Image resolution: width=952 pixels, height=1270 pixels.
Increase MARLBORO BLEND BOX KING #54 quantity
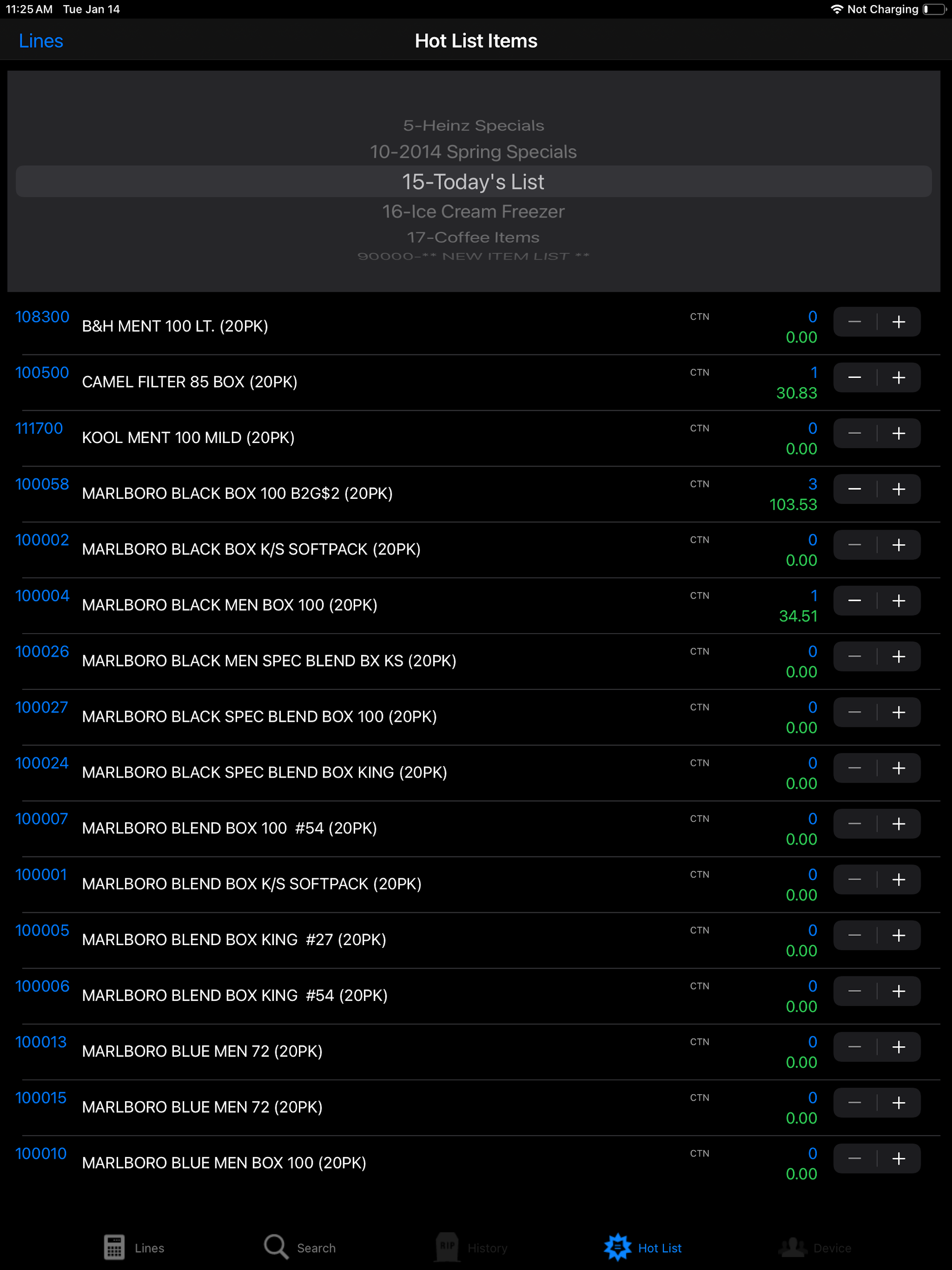click(x=898, y=990)
